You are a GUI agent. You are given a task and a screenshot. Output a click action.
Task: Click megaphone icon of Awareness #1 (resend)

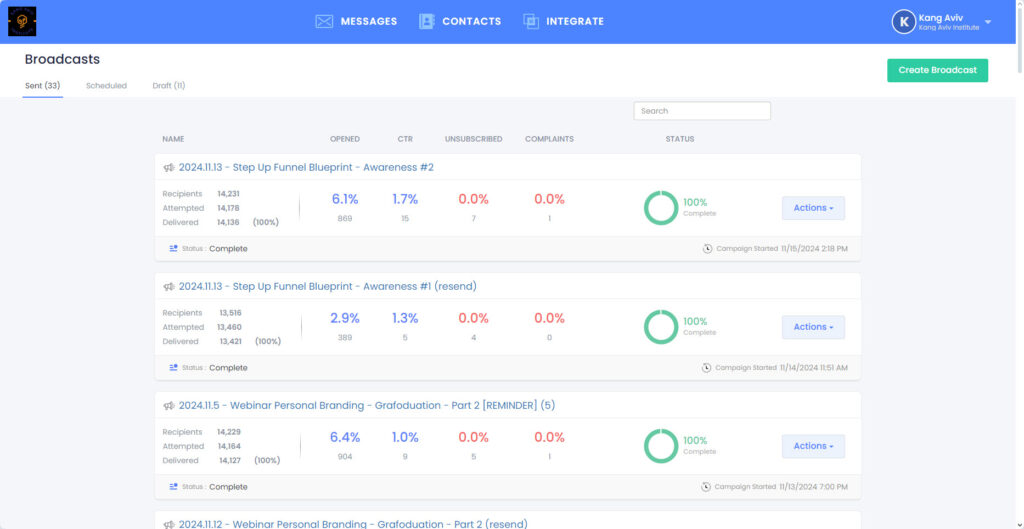pyautogui.click(x=169, y=287)
